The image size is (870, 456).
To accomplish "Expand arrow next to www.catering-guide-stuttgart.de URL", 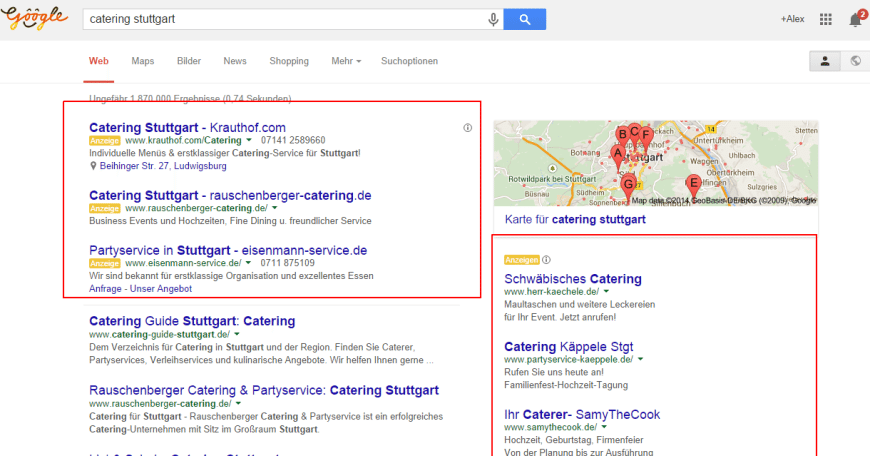I will pyautogui.click(x=237, y=334).
